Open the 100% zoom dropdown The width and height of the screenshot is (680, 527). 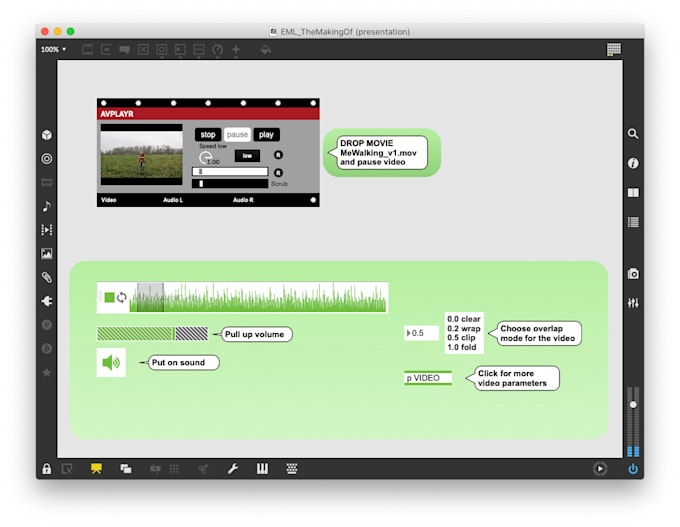click(53, 49)
